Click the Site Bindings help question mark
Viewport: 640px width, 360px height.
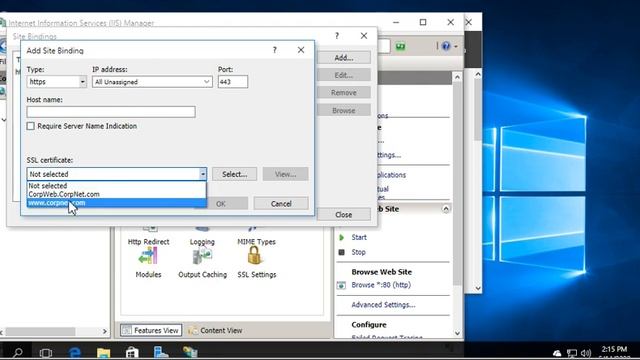337,36
